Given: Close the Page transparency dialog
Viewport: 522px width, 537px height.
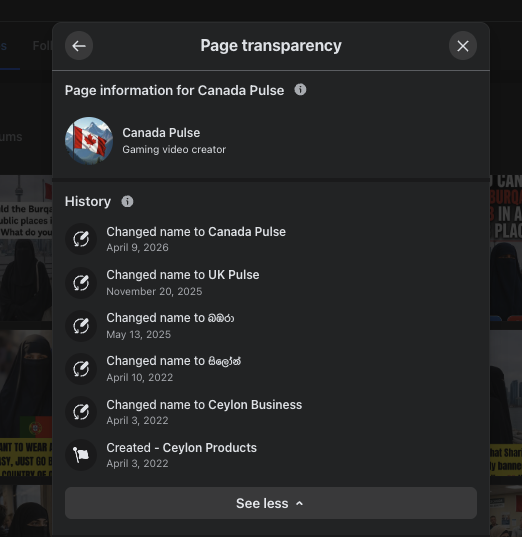Looking at the screenshot, I should click(x=463, y=46).
